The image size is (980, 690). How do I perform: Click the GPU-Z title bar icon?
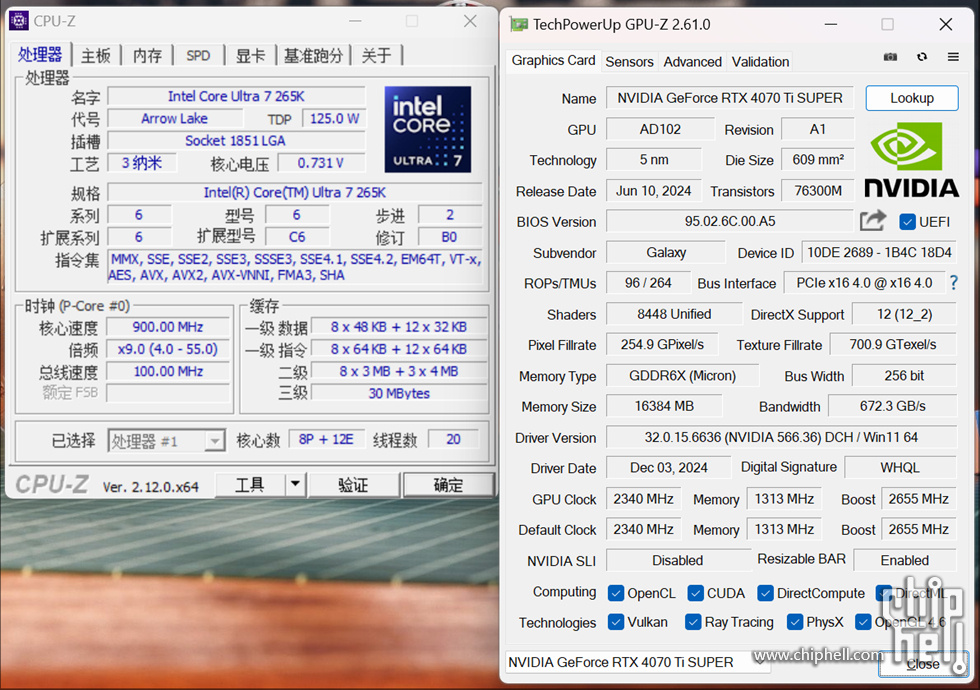click(519, 24)
